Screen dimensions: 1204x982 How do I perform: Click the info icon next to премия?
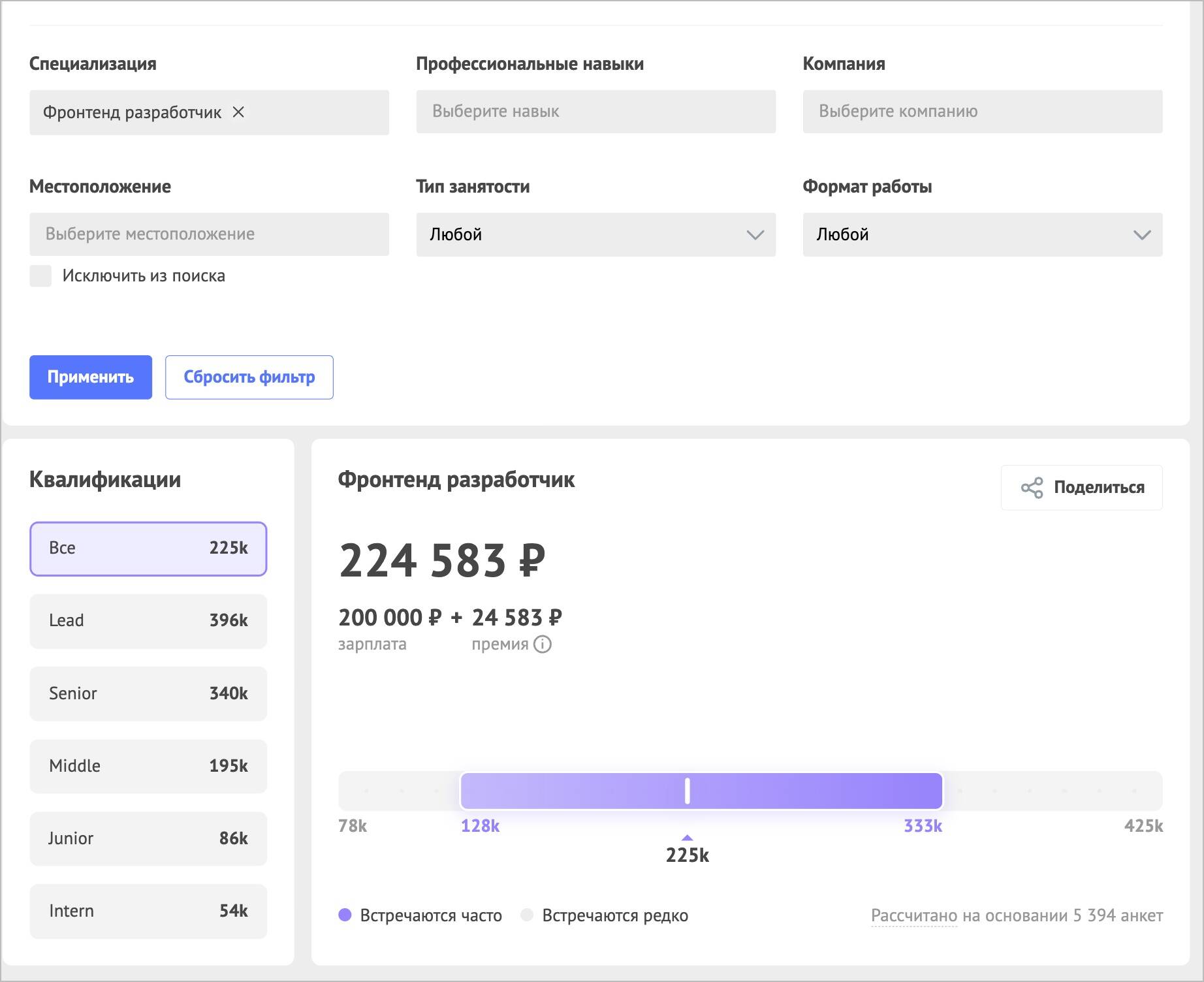click(x=543, y=644)
